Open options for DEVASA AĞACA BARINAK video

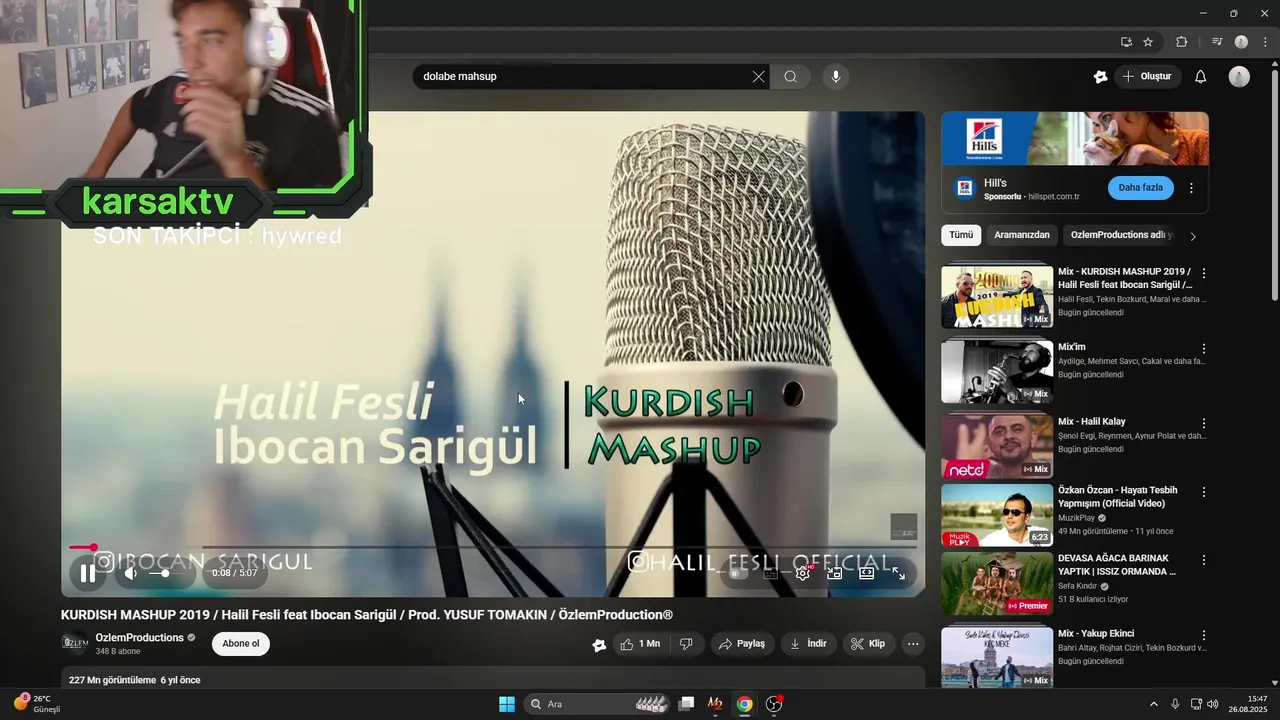[1204, 560]
